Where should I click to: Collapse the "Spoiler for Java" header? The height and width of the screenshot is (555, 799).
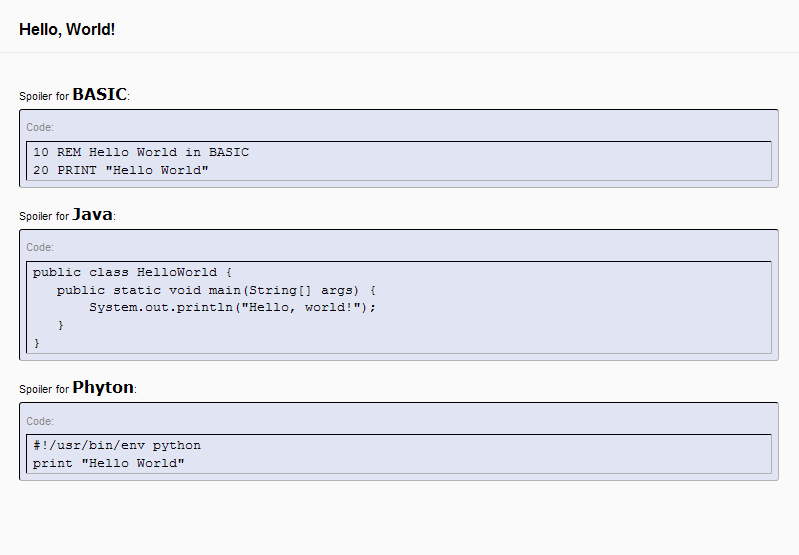[x=67, y=215]
